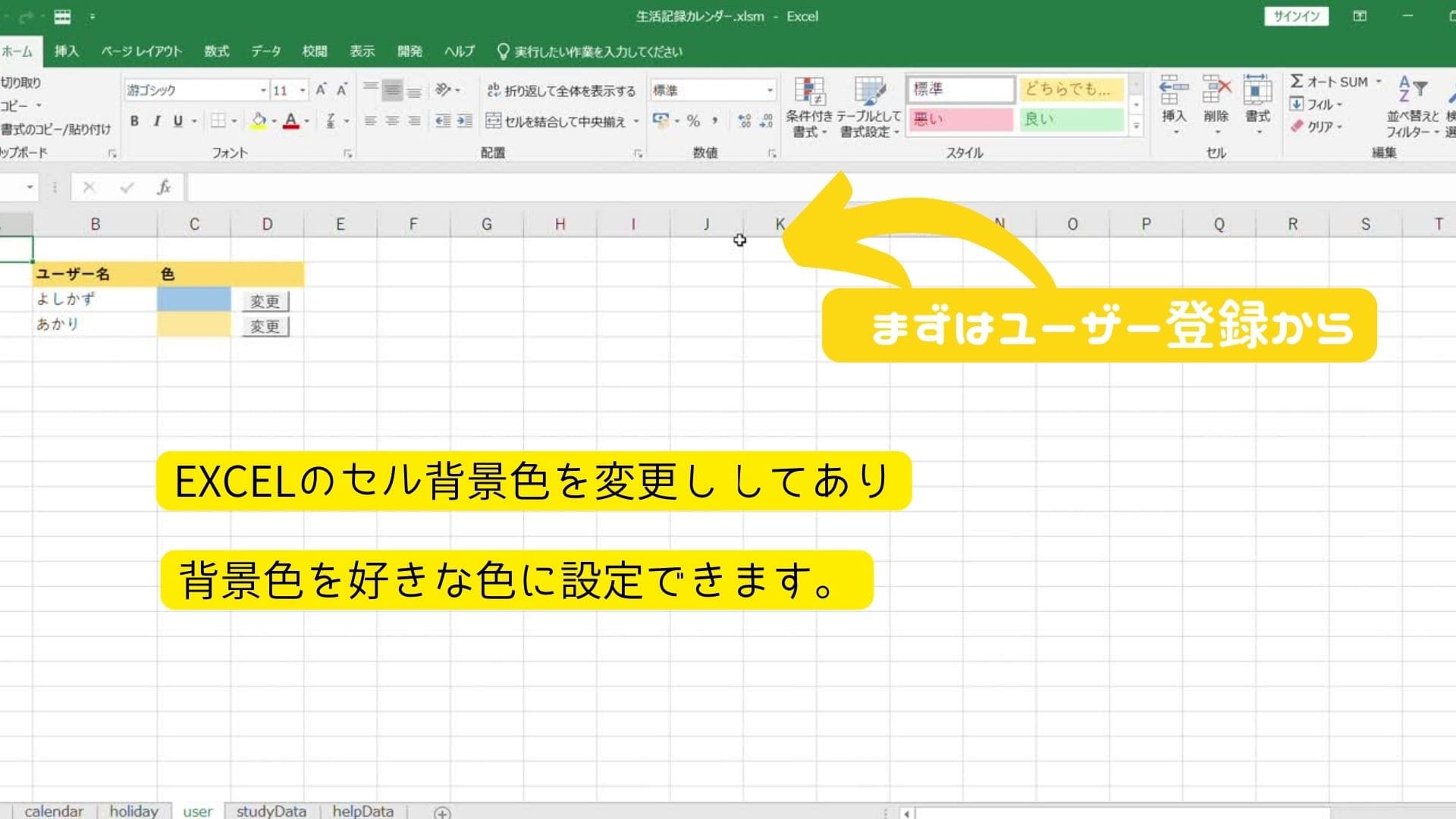The width and height of the screenshot is (1456, 819).
Task: Open the font size dropdown 11
Action: point(303,90)
